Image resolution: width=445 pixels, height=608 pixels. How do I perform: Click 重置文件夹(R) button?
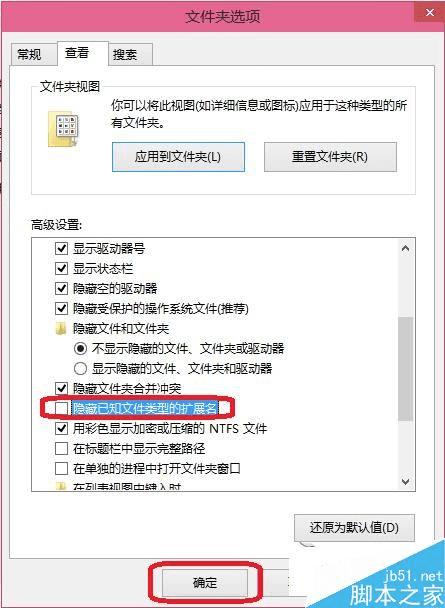point(330,157)
